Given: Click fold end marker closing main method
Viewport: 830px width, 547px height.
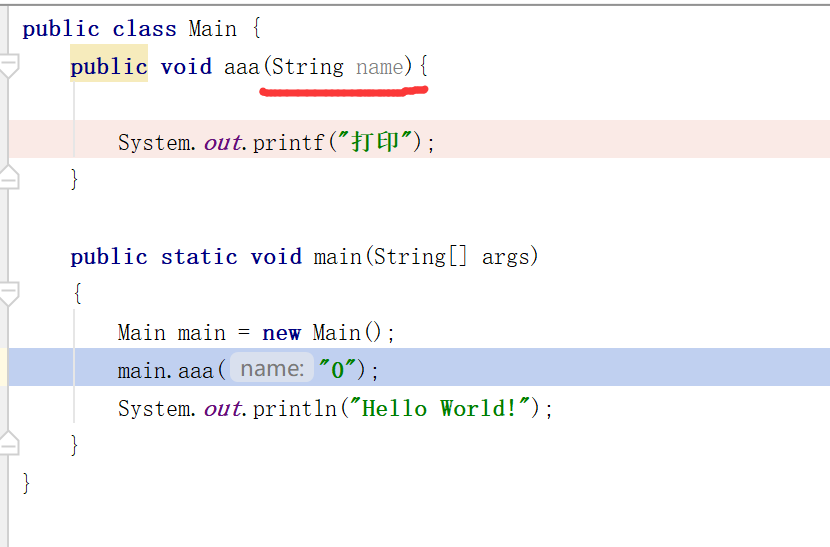Looking at the screenshot, I should click(x=8, y=443).
